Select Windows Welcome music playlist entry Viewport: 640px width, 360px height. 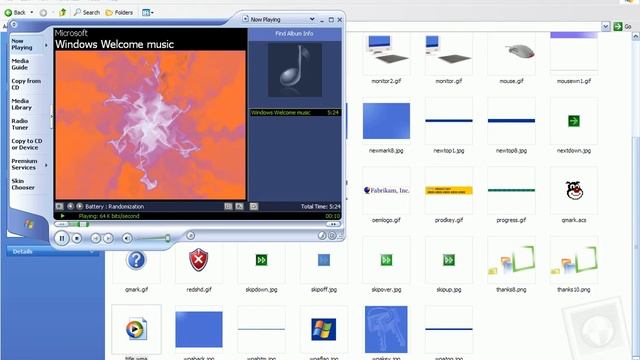click(295, 113)
